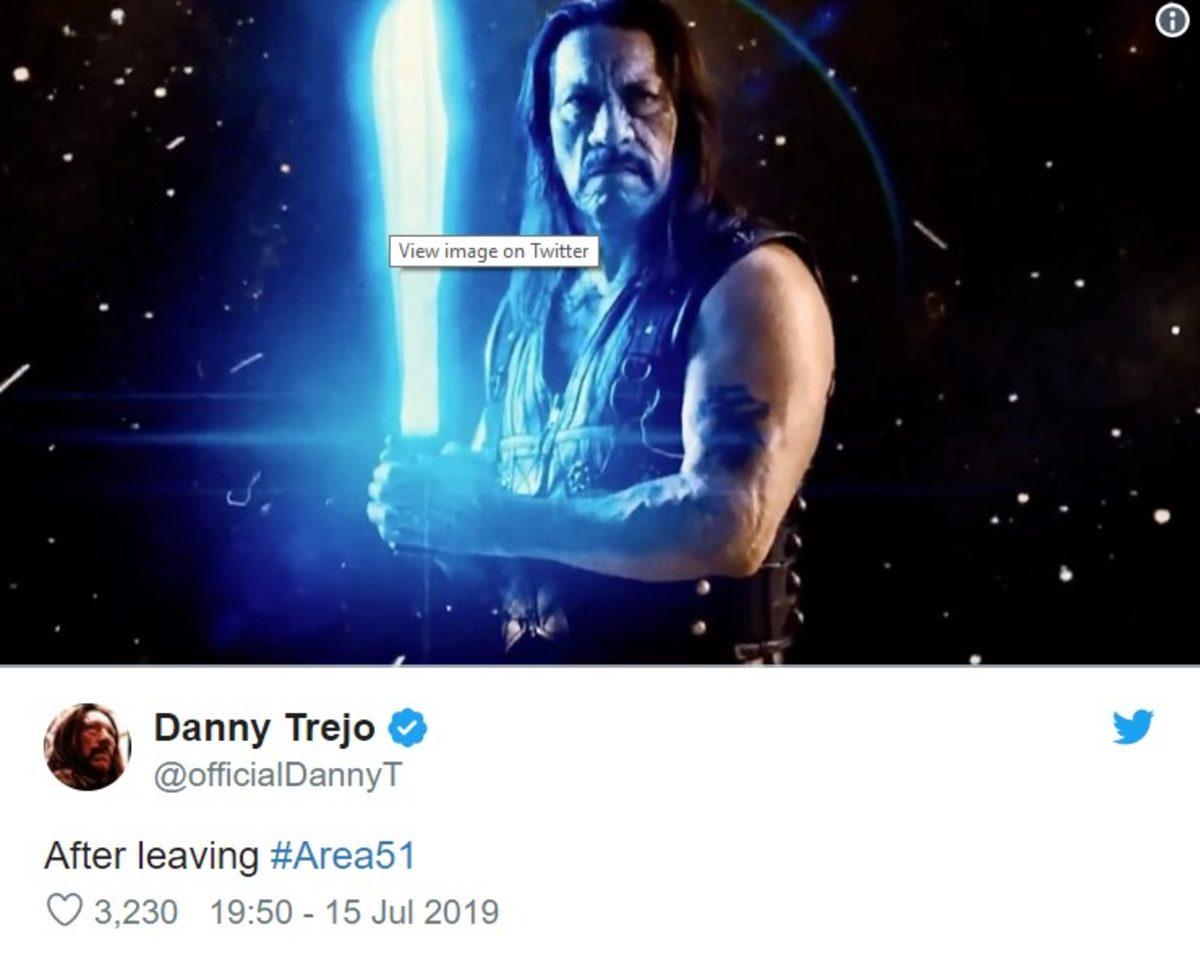Open the #Area51 hashtag link

(x=342, y=856)
